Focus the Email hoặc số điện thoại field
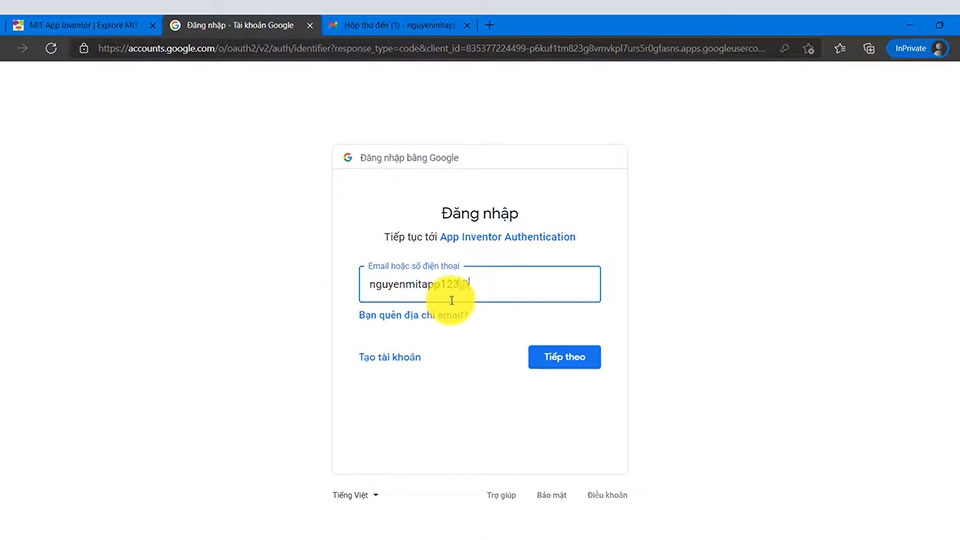Screen dimensions: 960x540 point(479,284)
